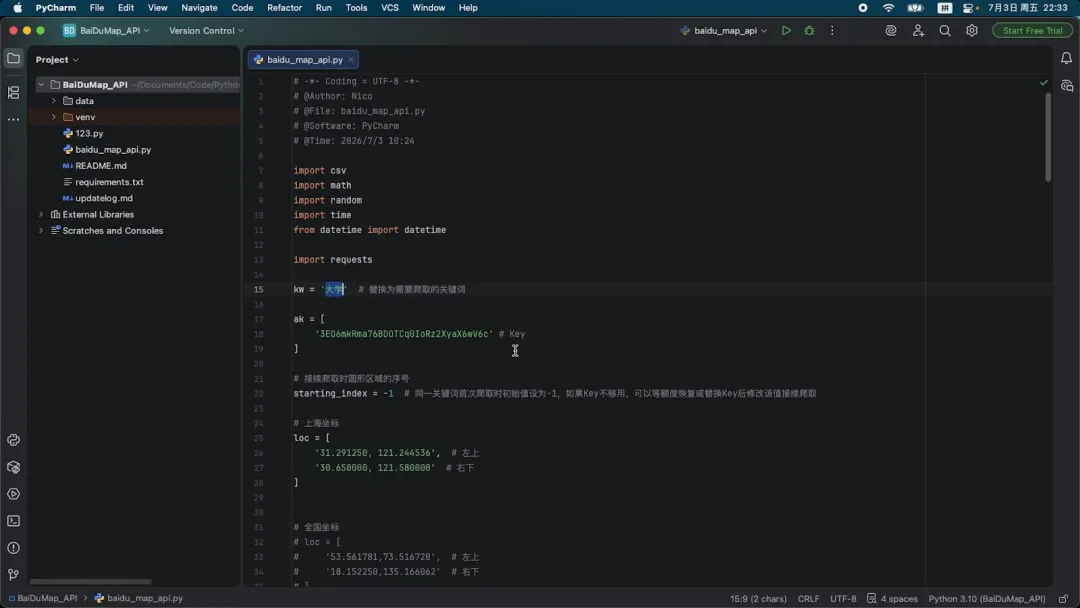Image resolution: width=1080 pixels, height=608 pixels.
Task: Expand the venv folder
Action: click(54, 117)
